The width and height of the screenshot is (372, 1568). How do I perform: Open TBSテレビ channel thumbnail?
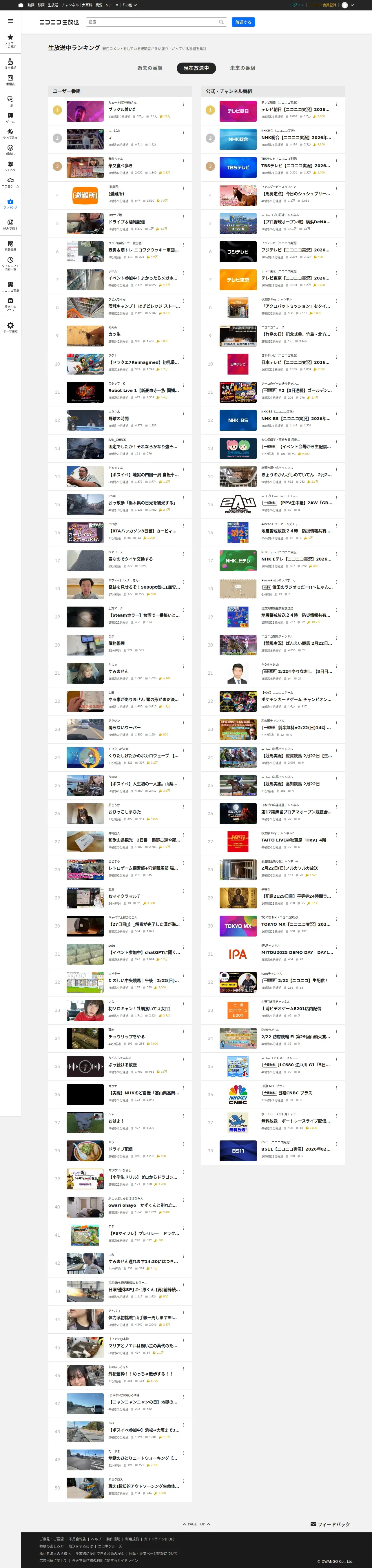coord(238,167)
